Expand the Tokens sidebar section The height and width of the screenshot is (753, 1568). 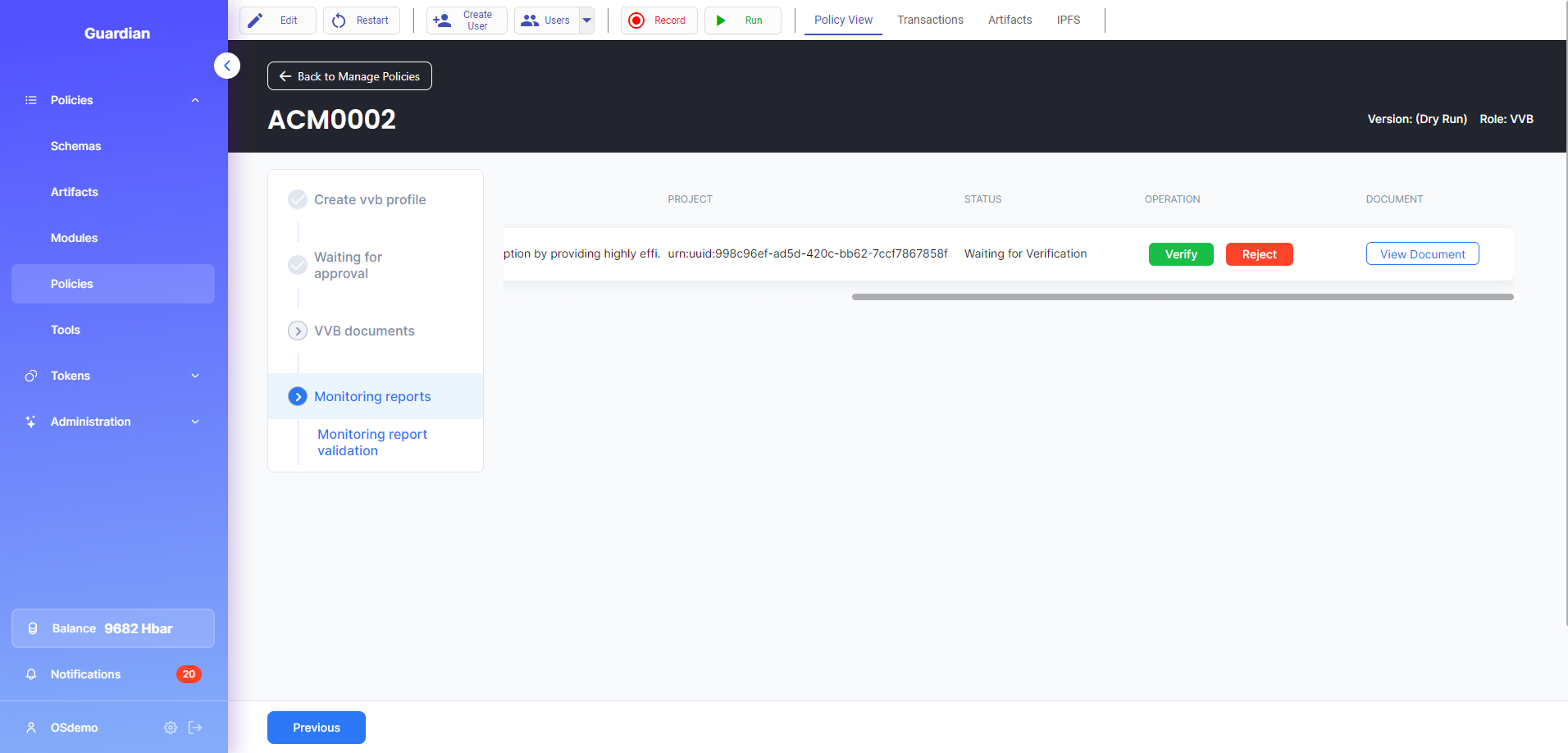pyautogui.click(x=195, y=376)
